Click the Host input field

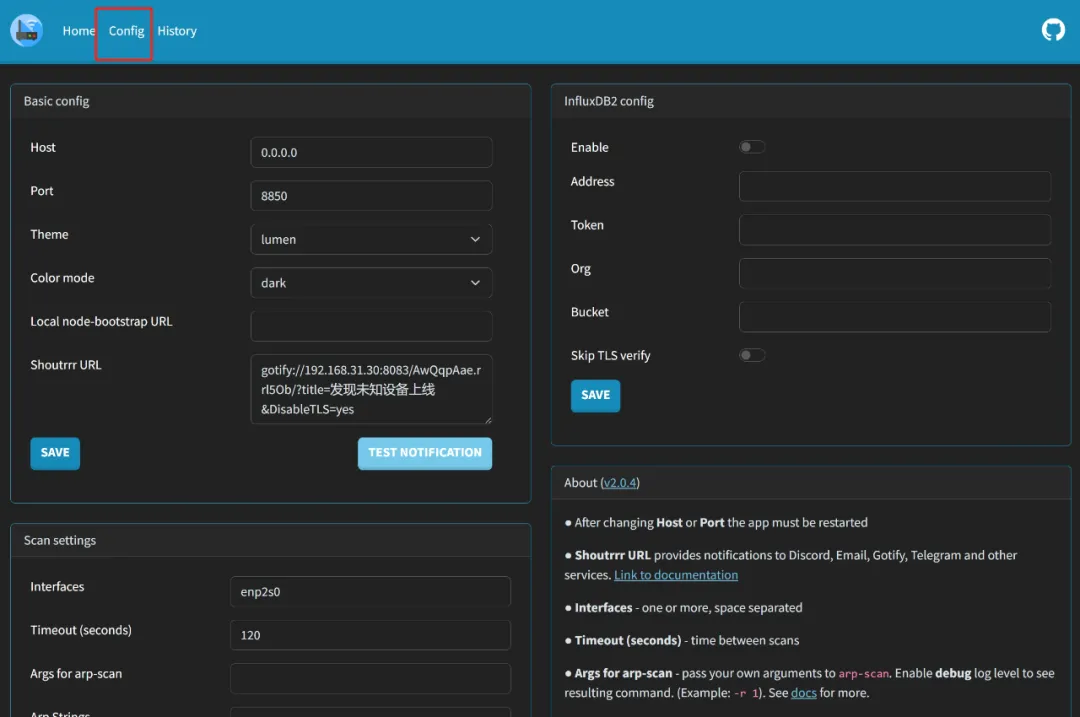[371, 152]
